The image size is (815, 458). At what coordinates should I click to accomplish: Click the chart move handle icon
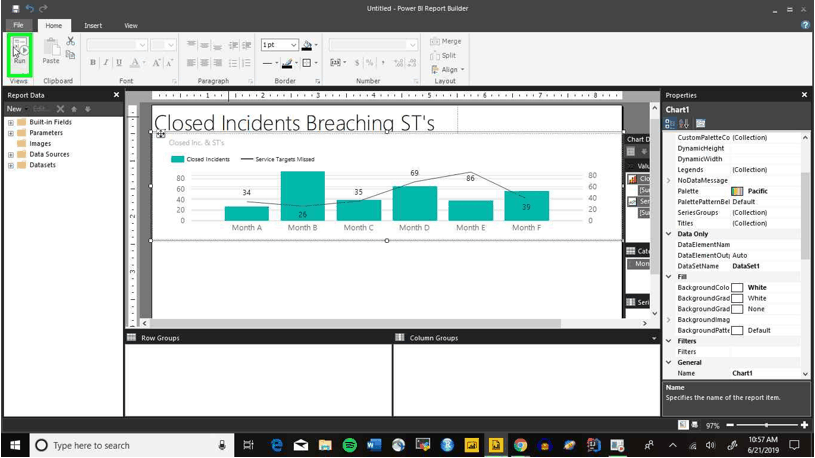pos(161,134)
